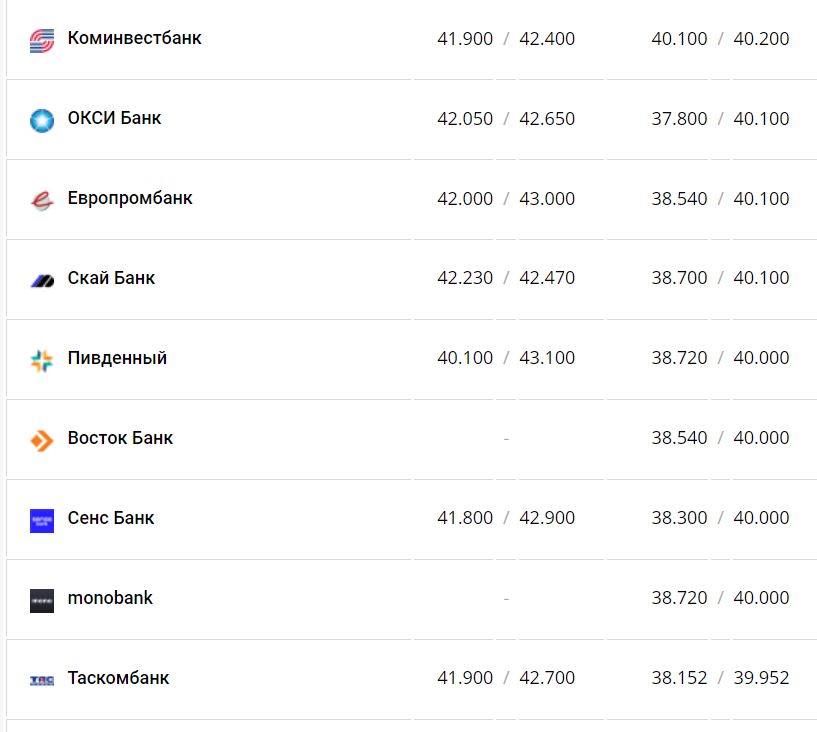817x732 pixels.
Task: Open the ОКСИ Банк name link
Action: point(114,118)
